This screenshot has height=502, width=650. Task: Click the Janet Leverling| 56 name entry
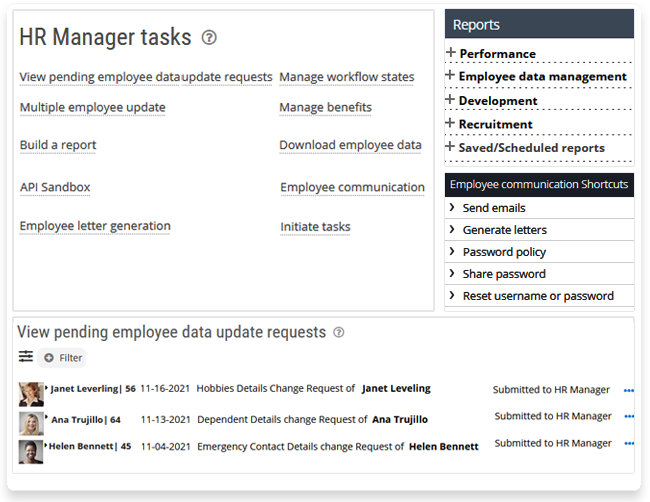point(93,389)
